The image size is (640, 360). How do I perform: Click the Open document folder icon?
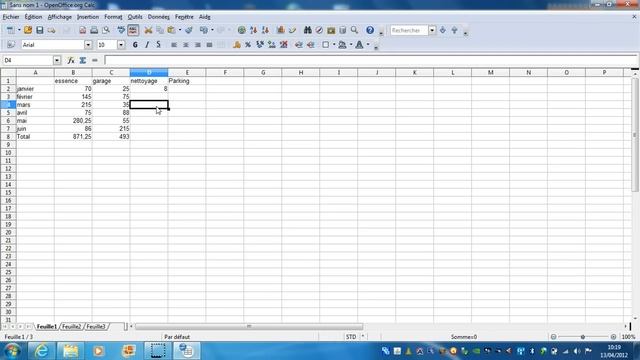coord(28,30)
